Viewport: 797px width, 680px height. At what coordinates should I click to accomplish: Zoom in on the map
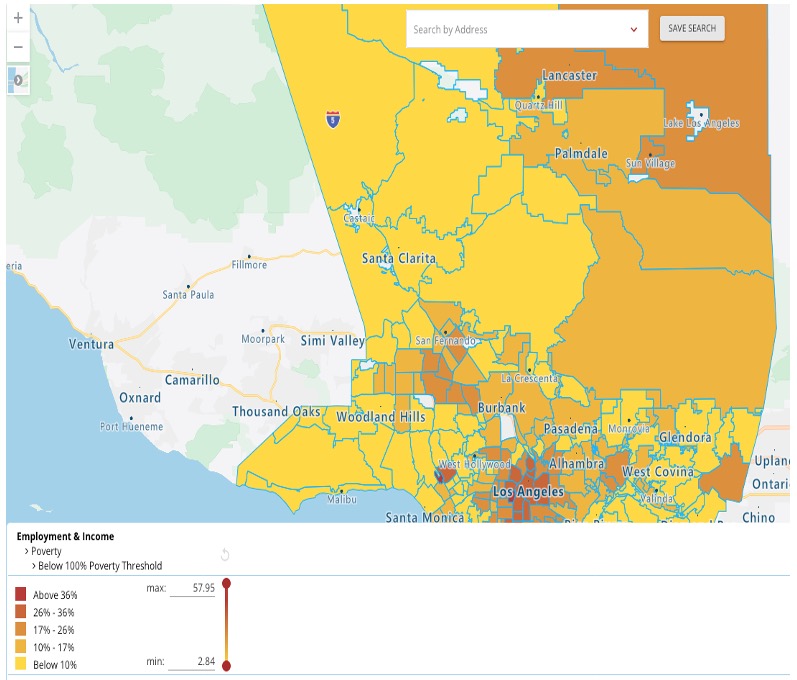(18, 18)
